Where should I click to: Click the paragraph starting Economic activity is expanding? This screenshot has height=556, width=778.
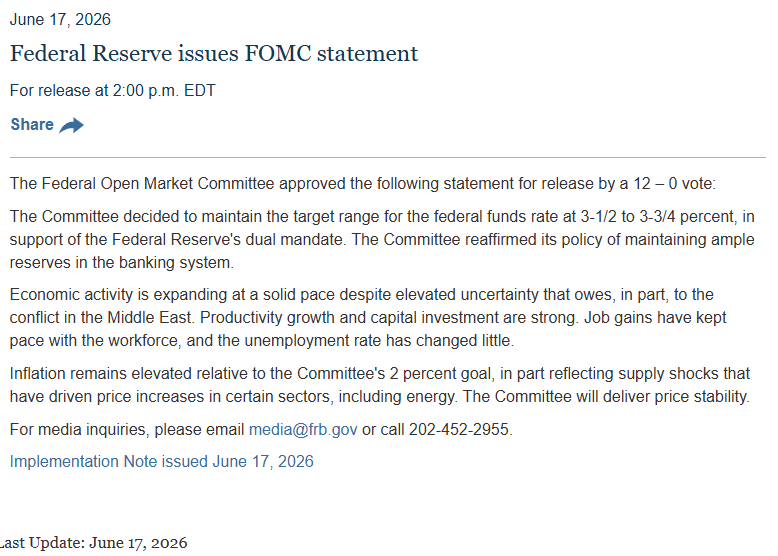coord(368,317)
